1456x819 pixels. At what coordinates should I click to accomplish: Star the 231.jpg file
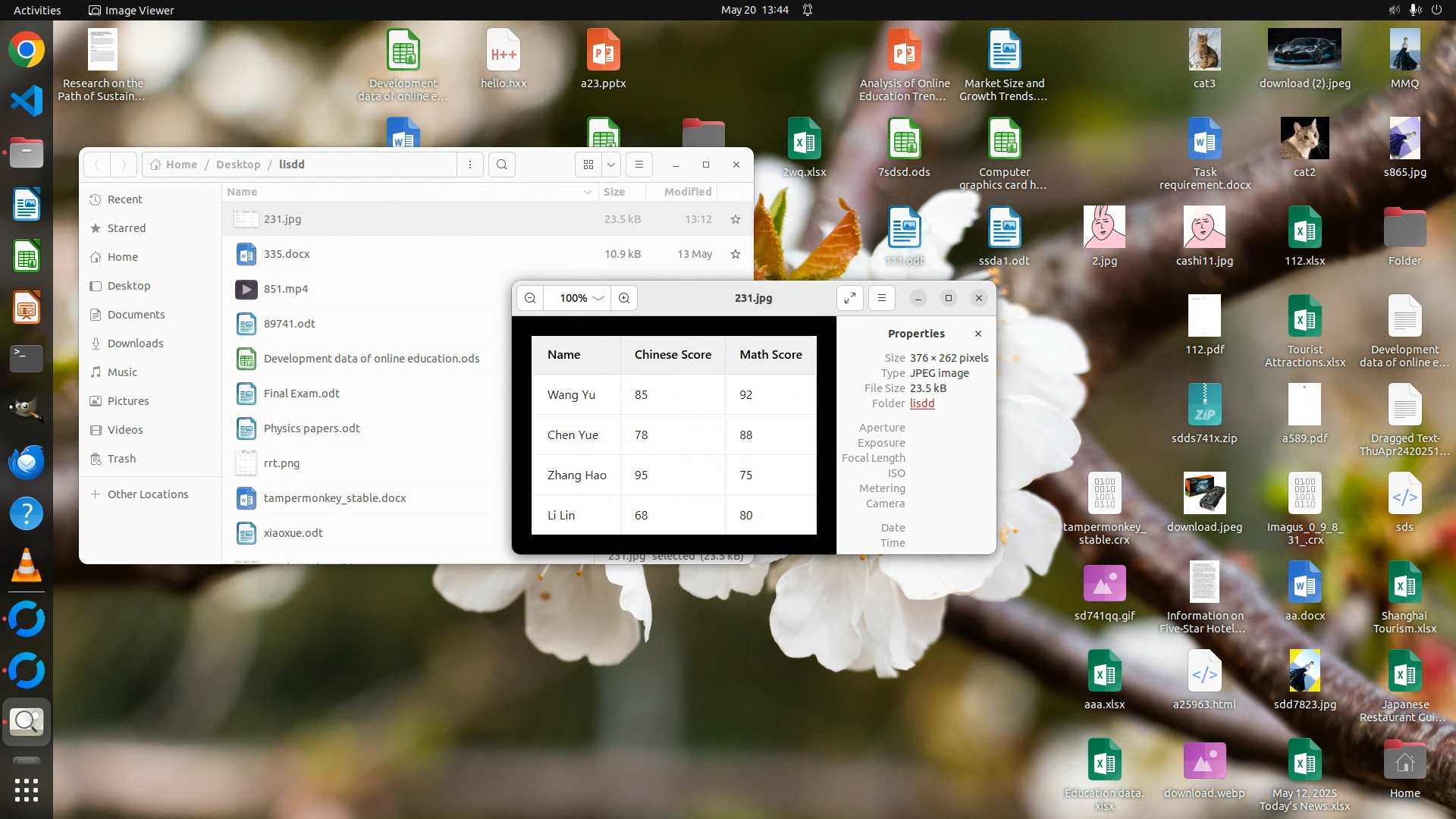(x=735, y=219)
